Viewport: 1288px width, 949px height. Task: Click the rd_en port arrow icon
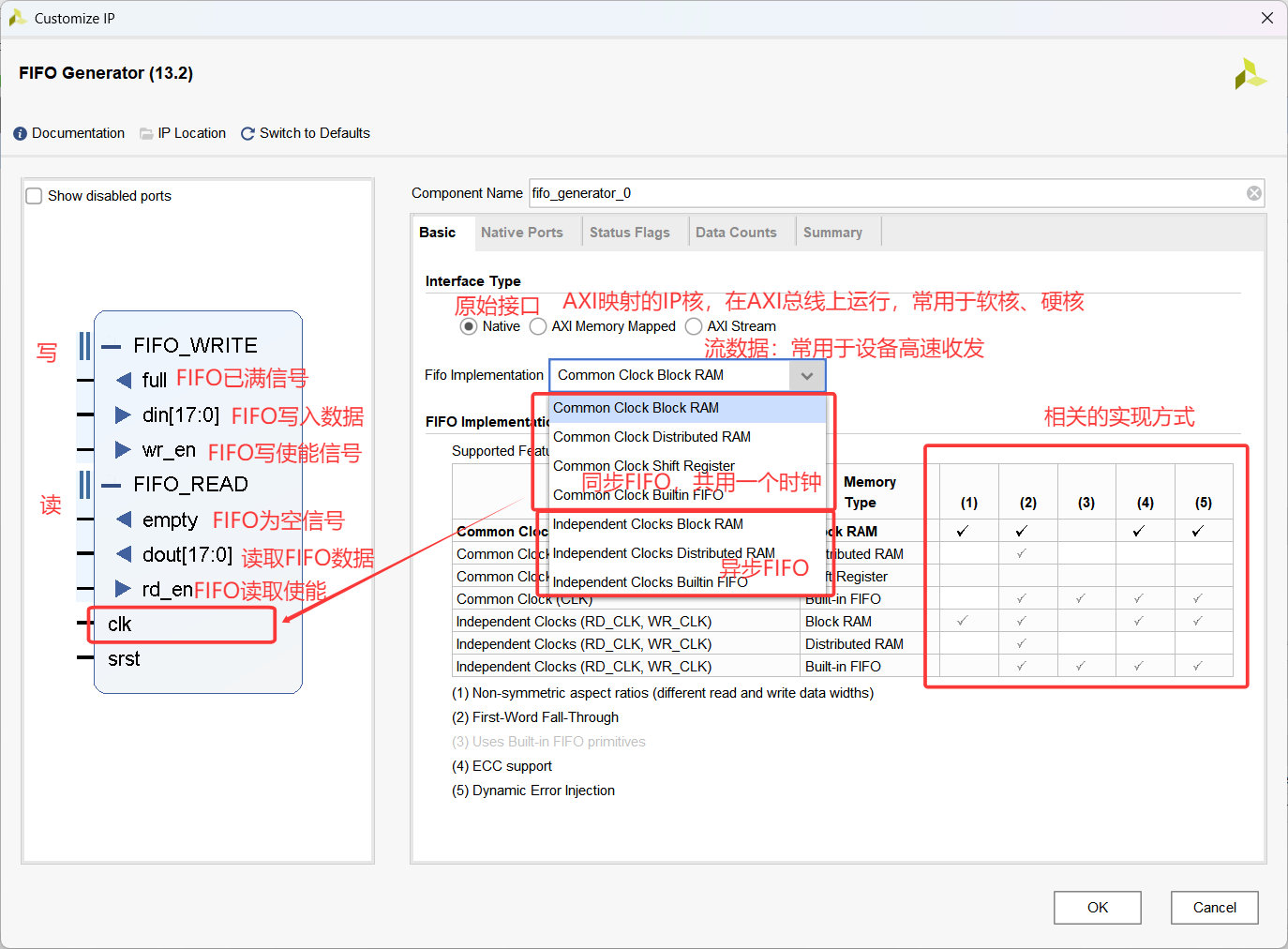pyautogui.click(x=123, y=589)
